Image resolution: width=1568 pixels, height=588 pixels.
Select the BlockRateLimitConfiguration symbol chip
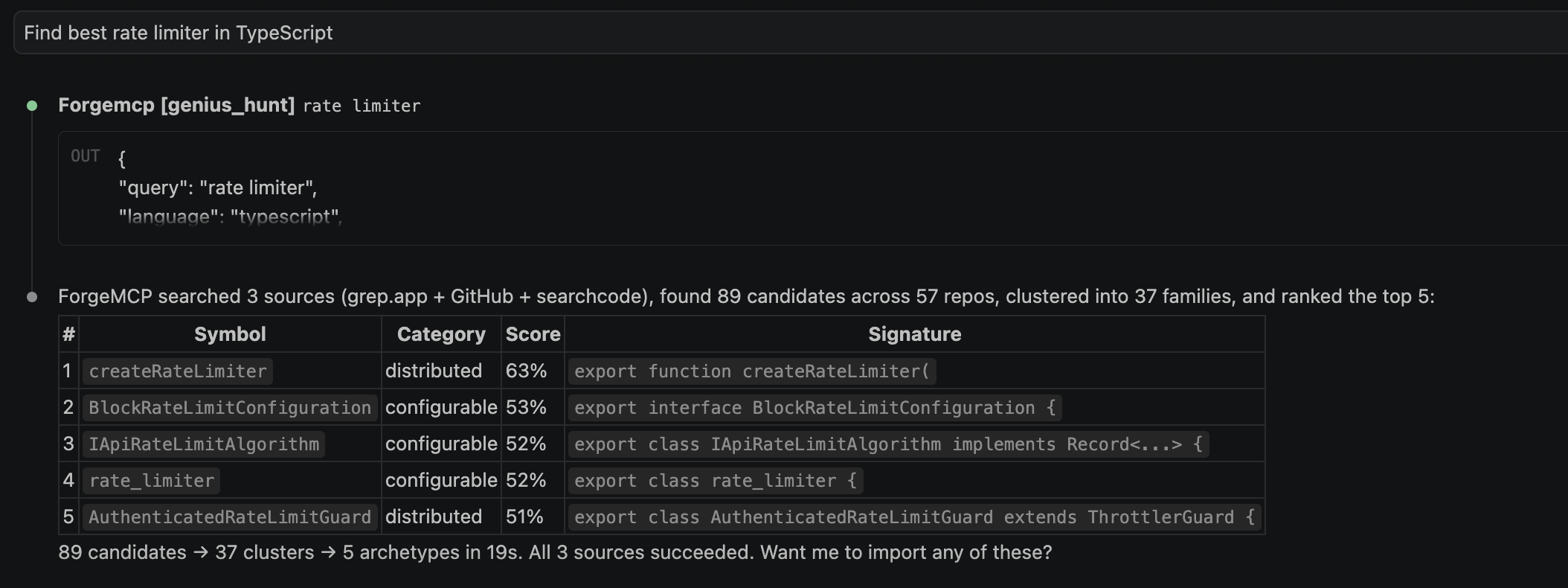[x=230, y=408]
